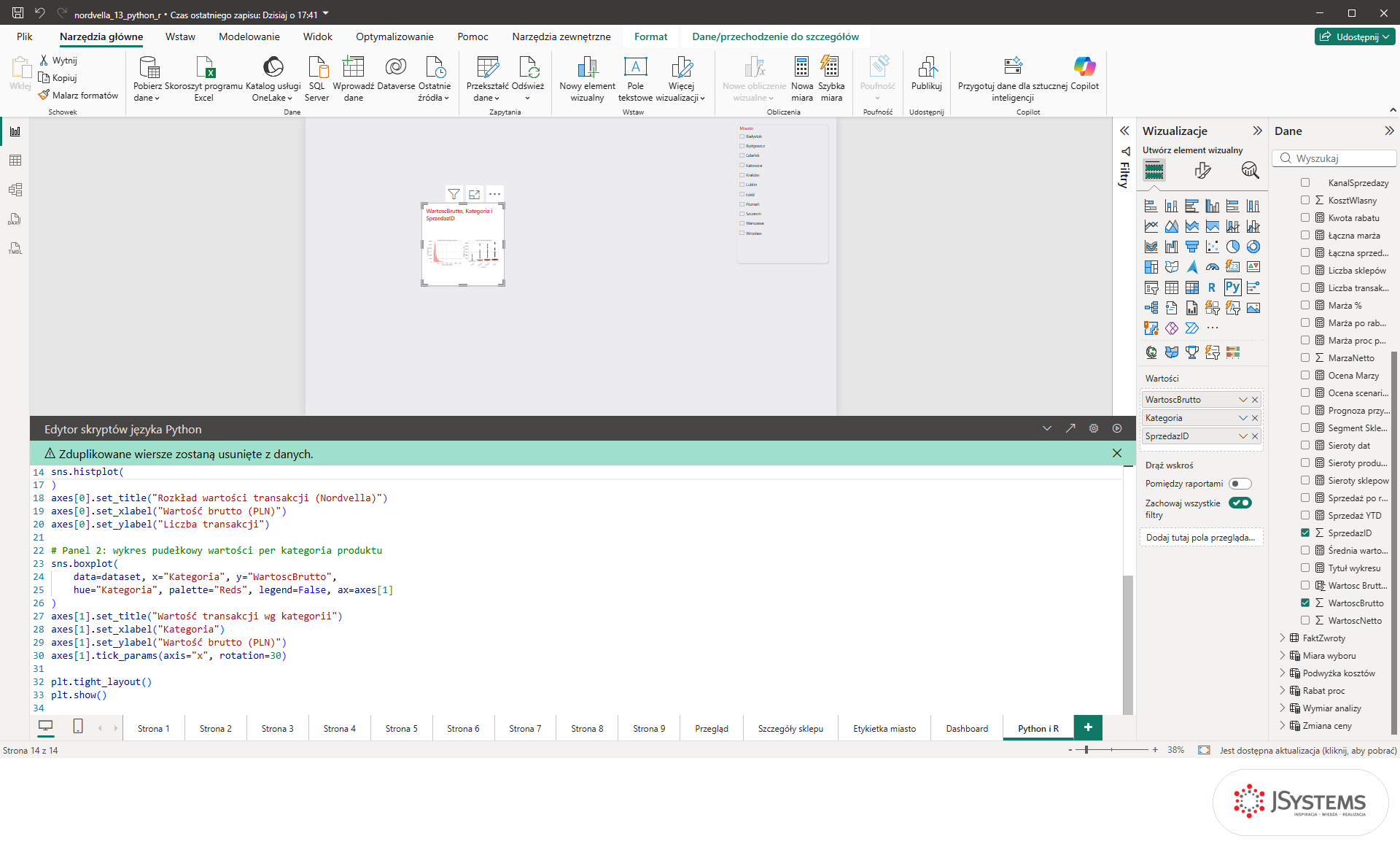
Task: Open Table view in left sidebar
Action: pyautogui.click(x=15, y=160)
